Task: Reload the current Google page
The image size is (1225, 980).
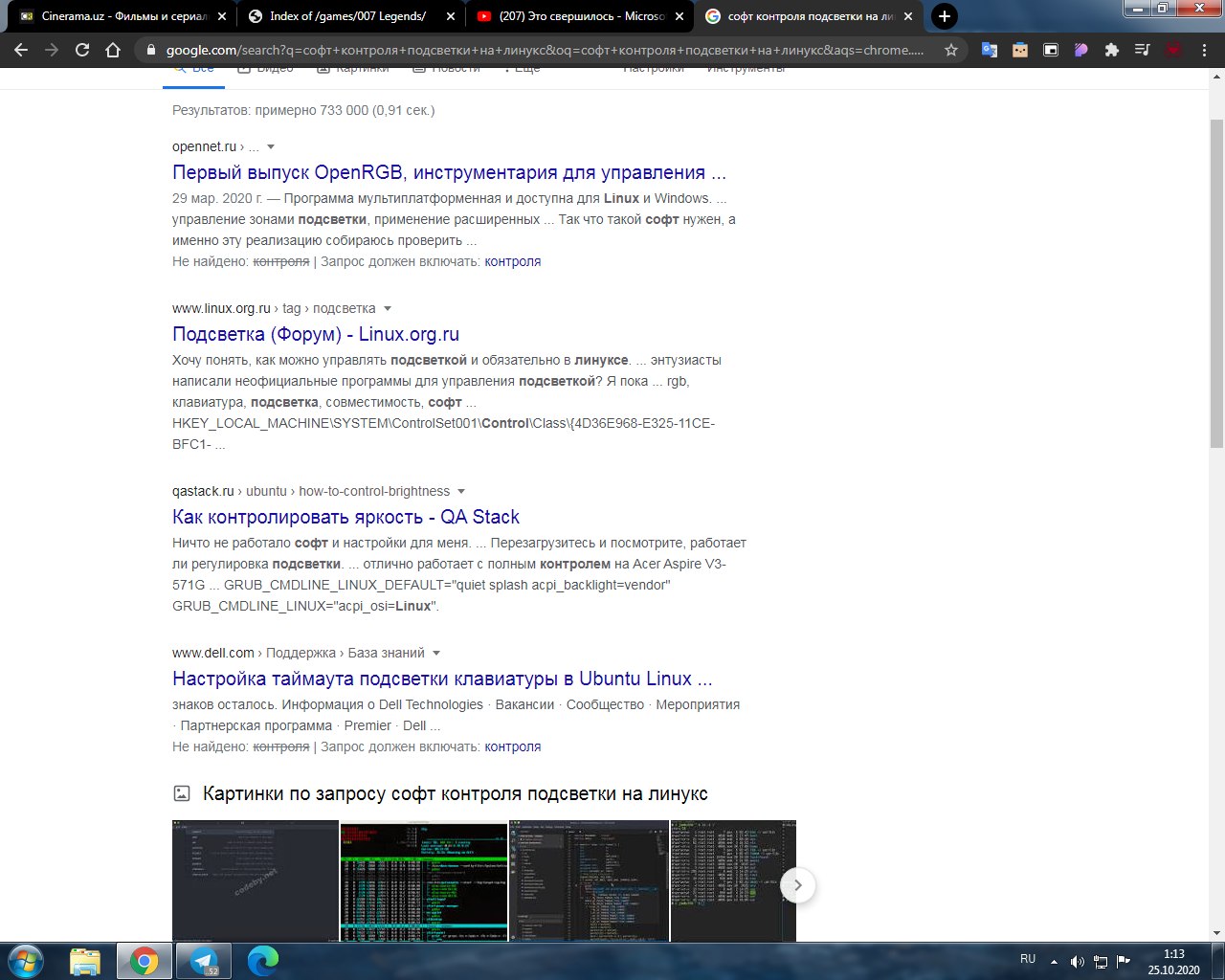Action: [82, 50]
